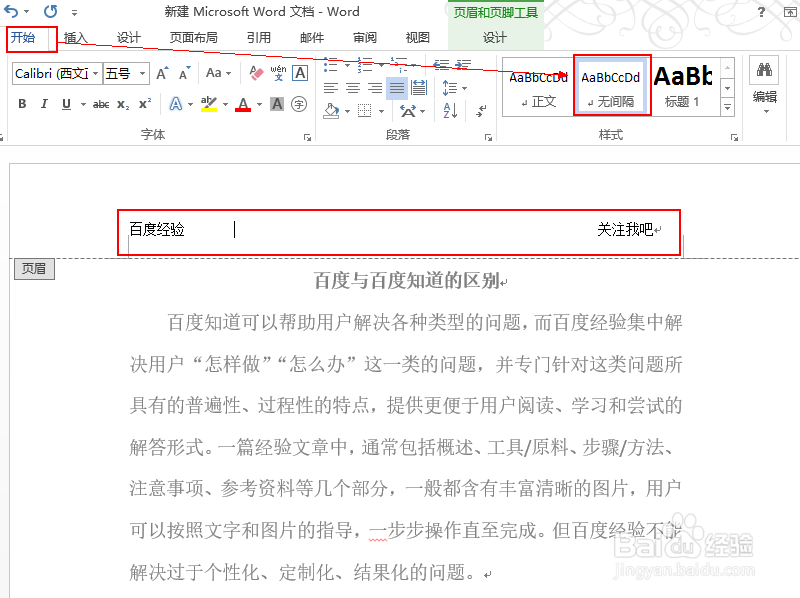Apply the 正文 style

[538, 87]
